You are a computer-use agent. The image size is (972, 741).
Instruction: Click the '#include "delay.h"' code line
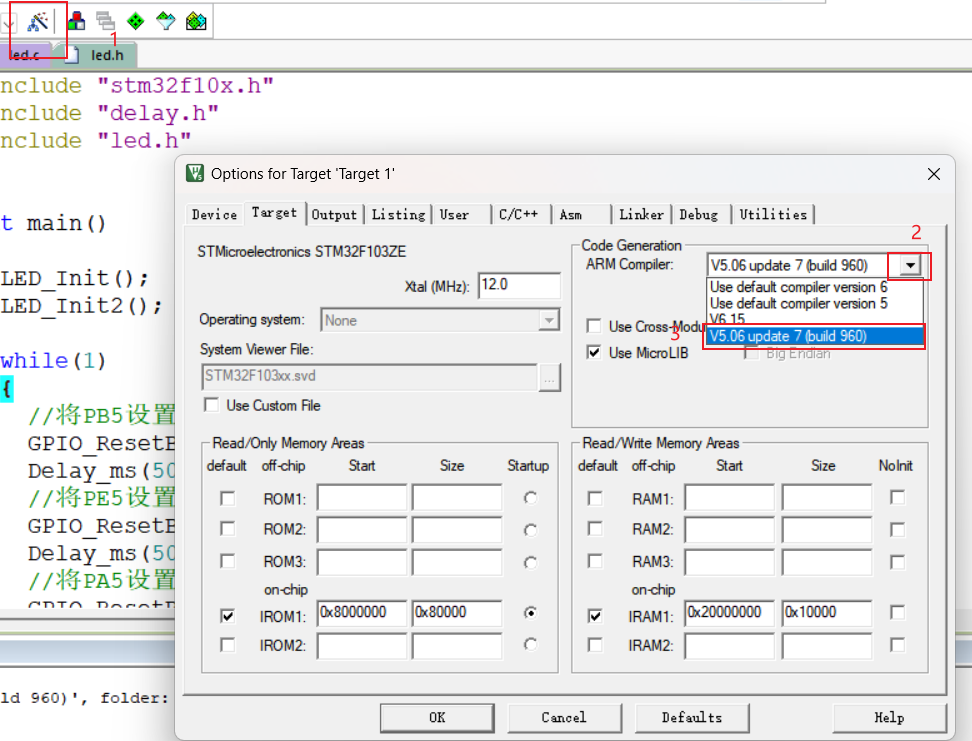pos(109,113)
